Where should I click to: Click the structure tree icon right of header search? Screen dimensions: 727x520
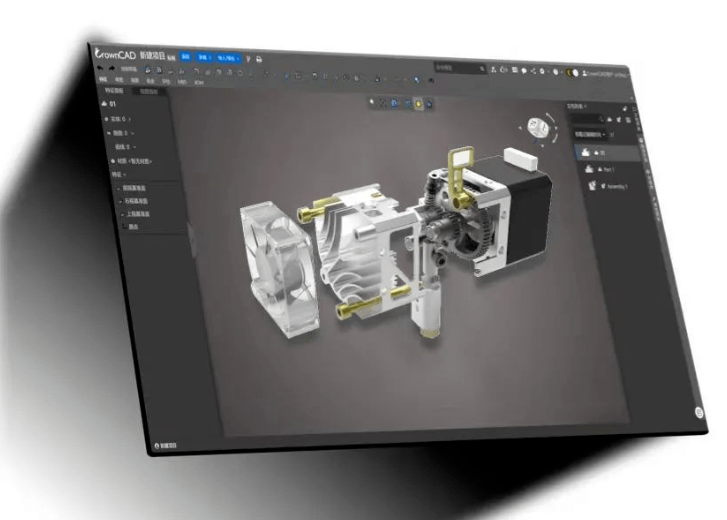pyautogui.click(x=493, y=70)
